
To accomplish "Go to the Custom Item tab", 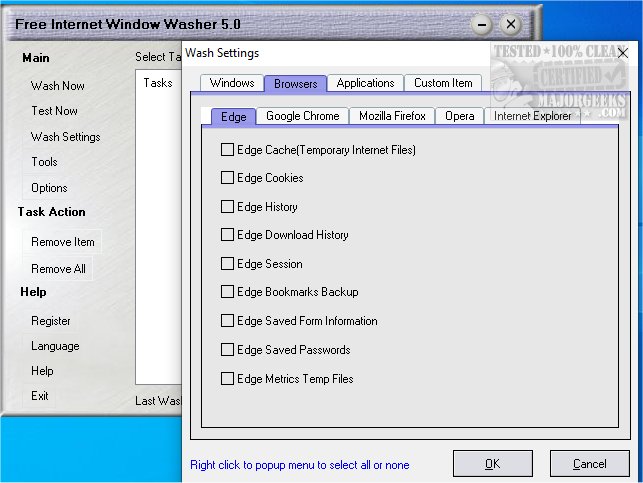I will coord(443,83).
